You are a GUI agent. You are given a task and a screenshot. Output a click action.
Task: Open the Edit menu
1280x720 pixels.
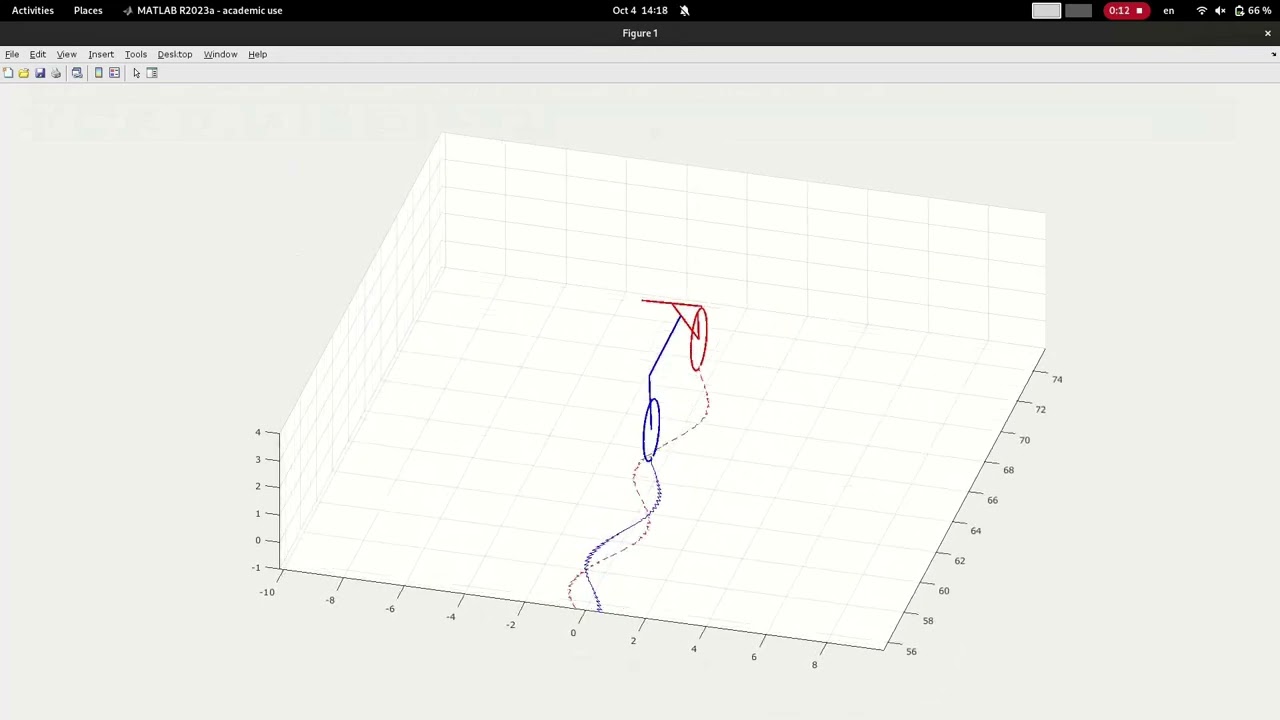tap(38, 54)
